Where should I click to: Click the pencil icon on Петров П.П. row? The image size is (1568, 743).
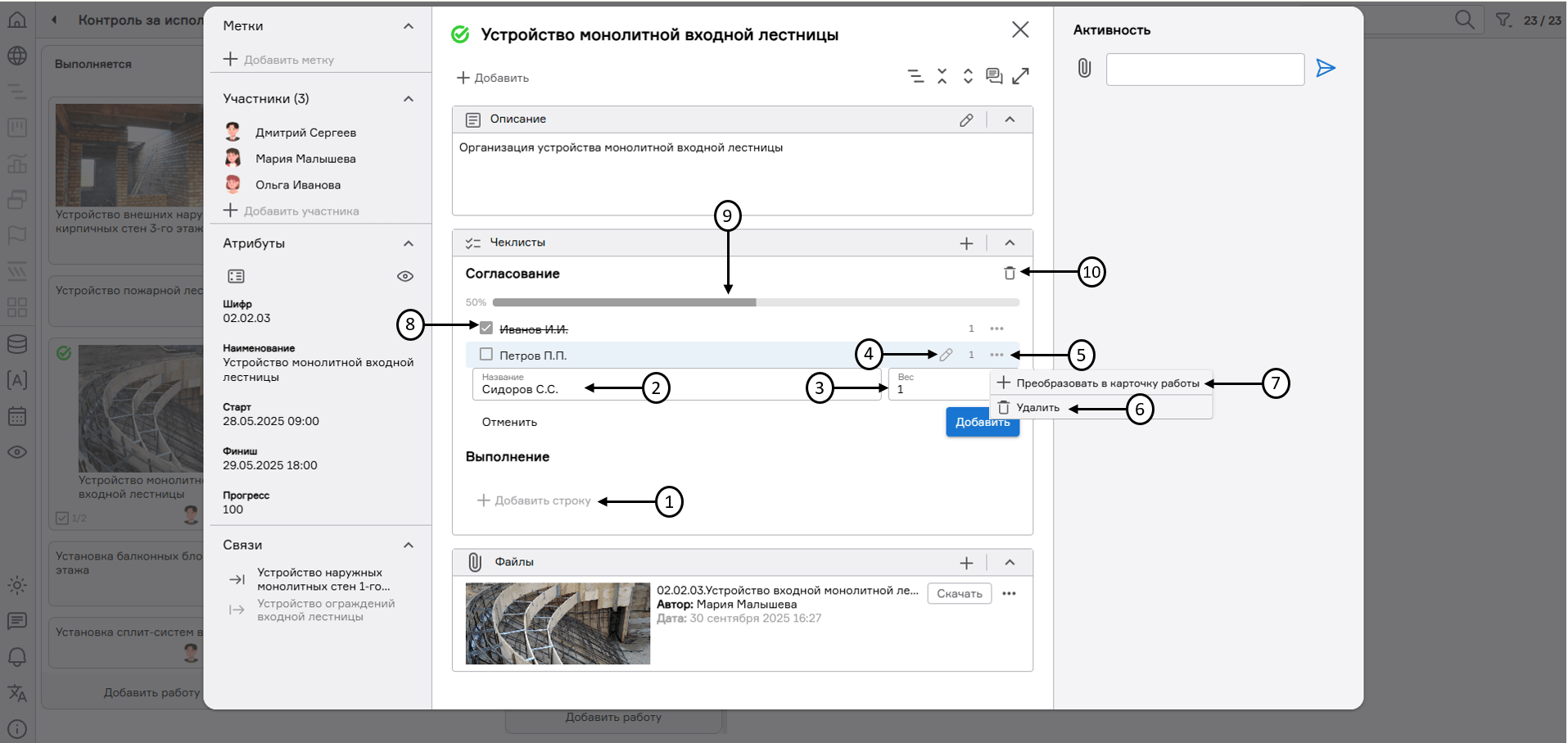click(946, 355)
